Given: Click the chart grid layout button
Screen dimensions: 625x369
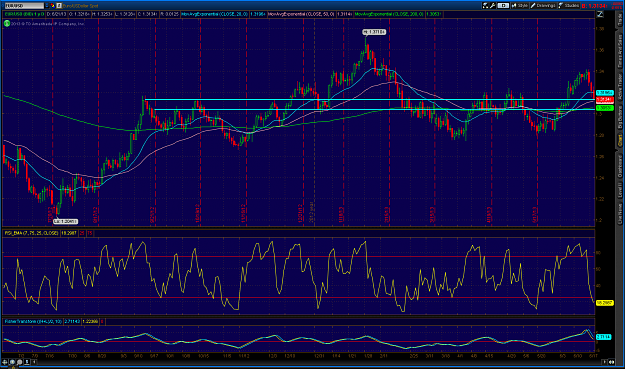Looking at the screenshot, I should pyautogui.click(x=503, y=6).
